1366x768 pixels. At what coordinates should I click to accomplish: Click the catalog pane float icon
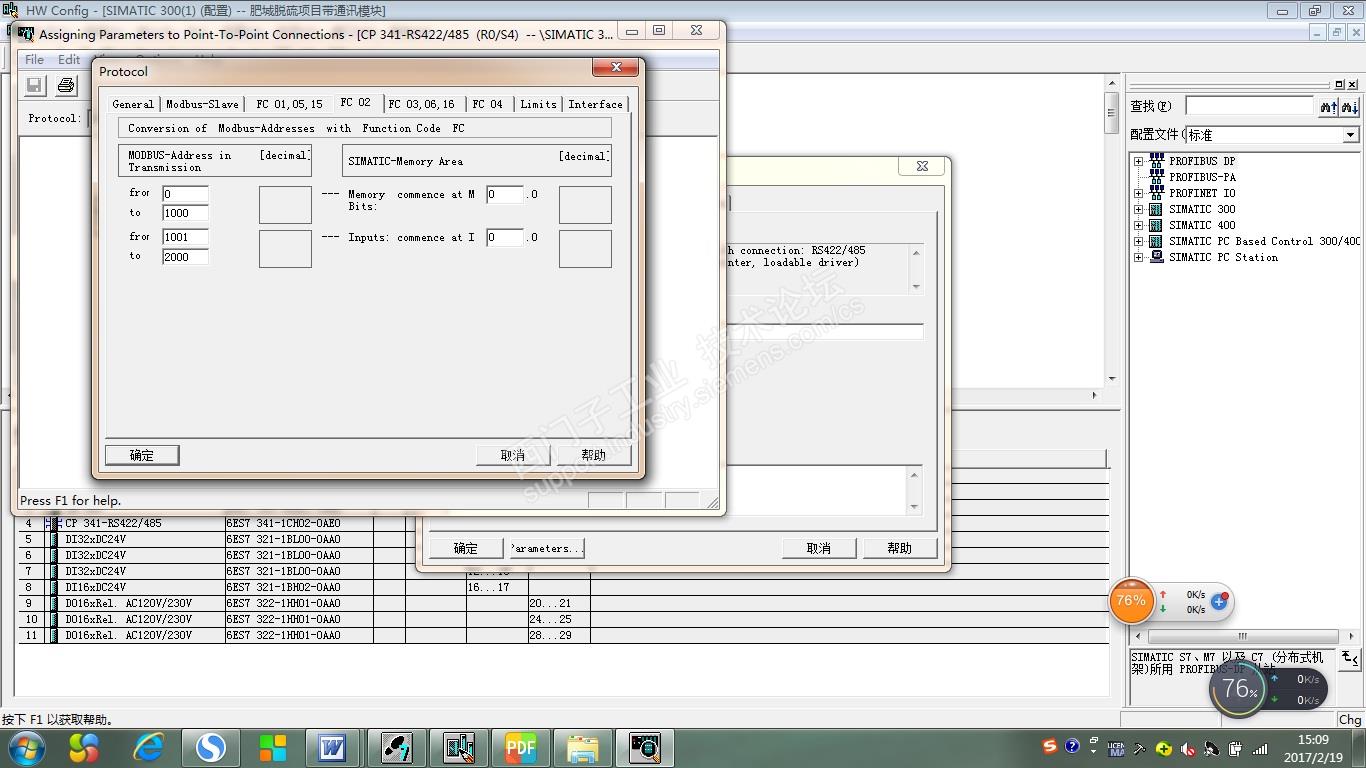click(x=1340, y=84)
